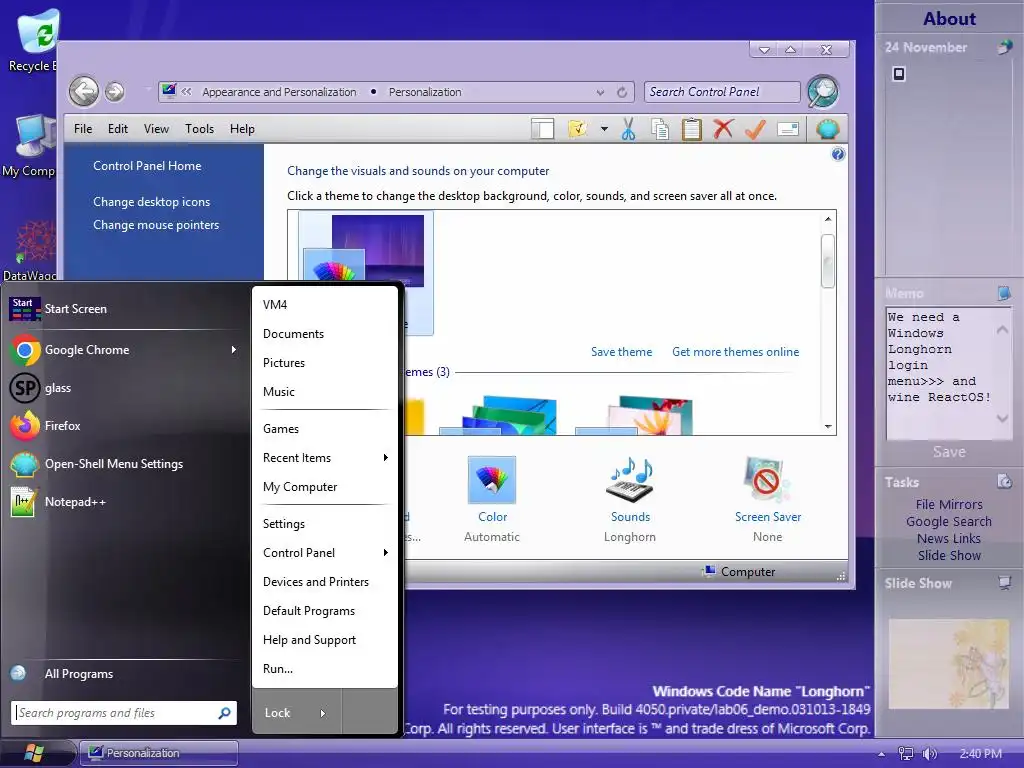1024x768 pixels.
Task: Open Open-Shell Menu Settings
Action: (124, 464)
